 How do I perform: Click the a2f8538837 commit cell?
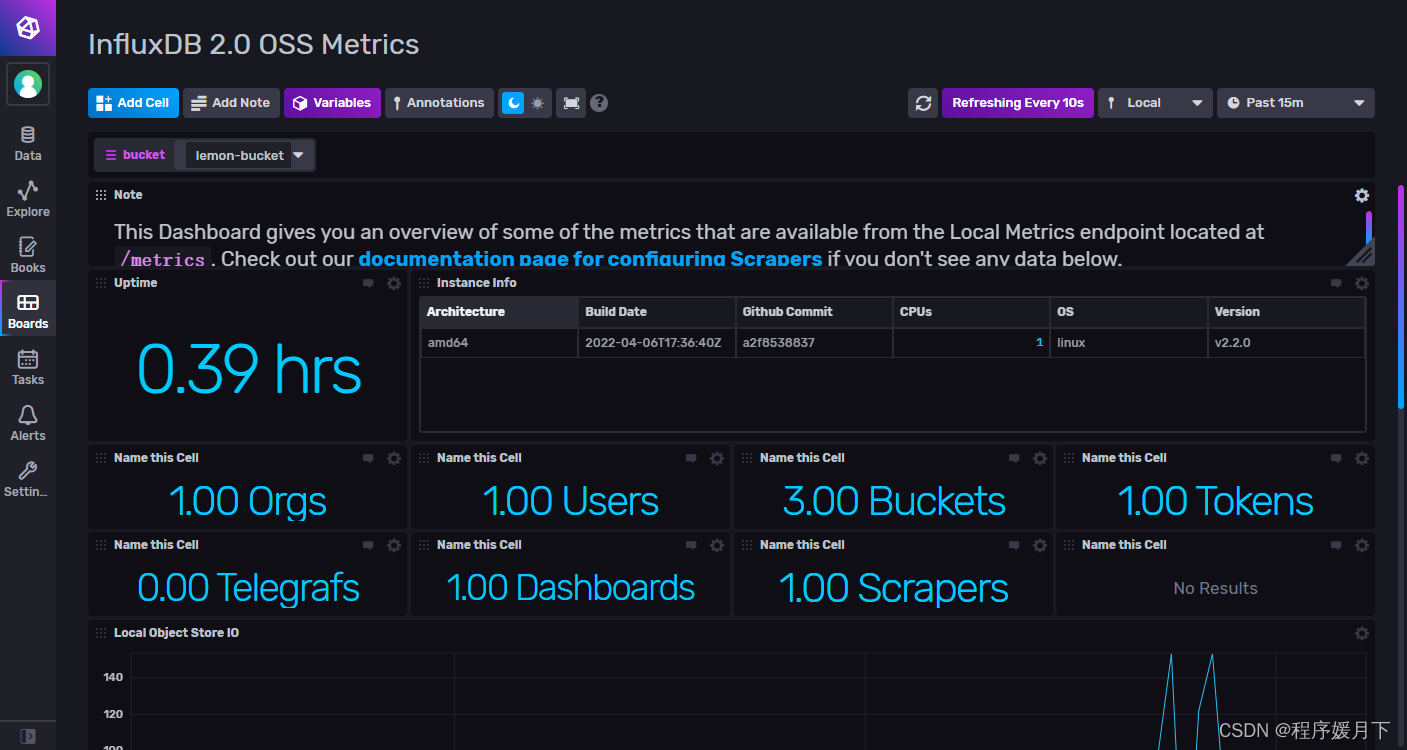tap(814, 342)
